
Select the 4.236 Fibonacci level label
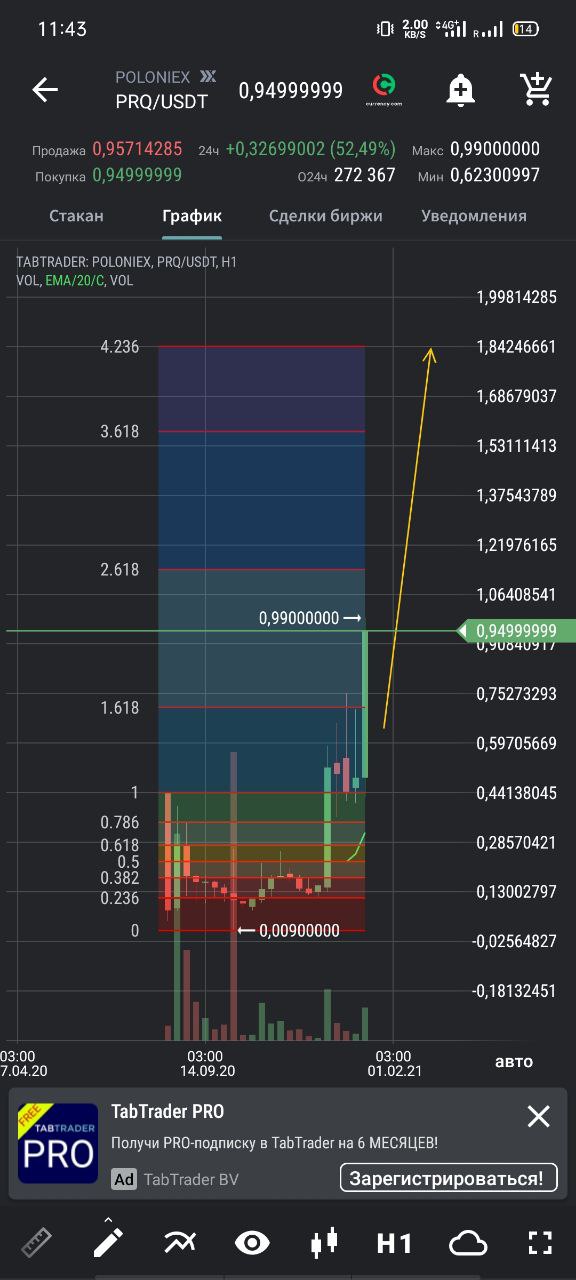click(x=119, y=347)
